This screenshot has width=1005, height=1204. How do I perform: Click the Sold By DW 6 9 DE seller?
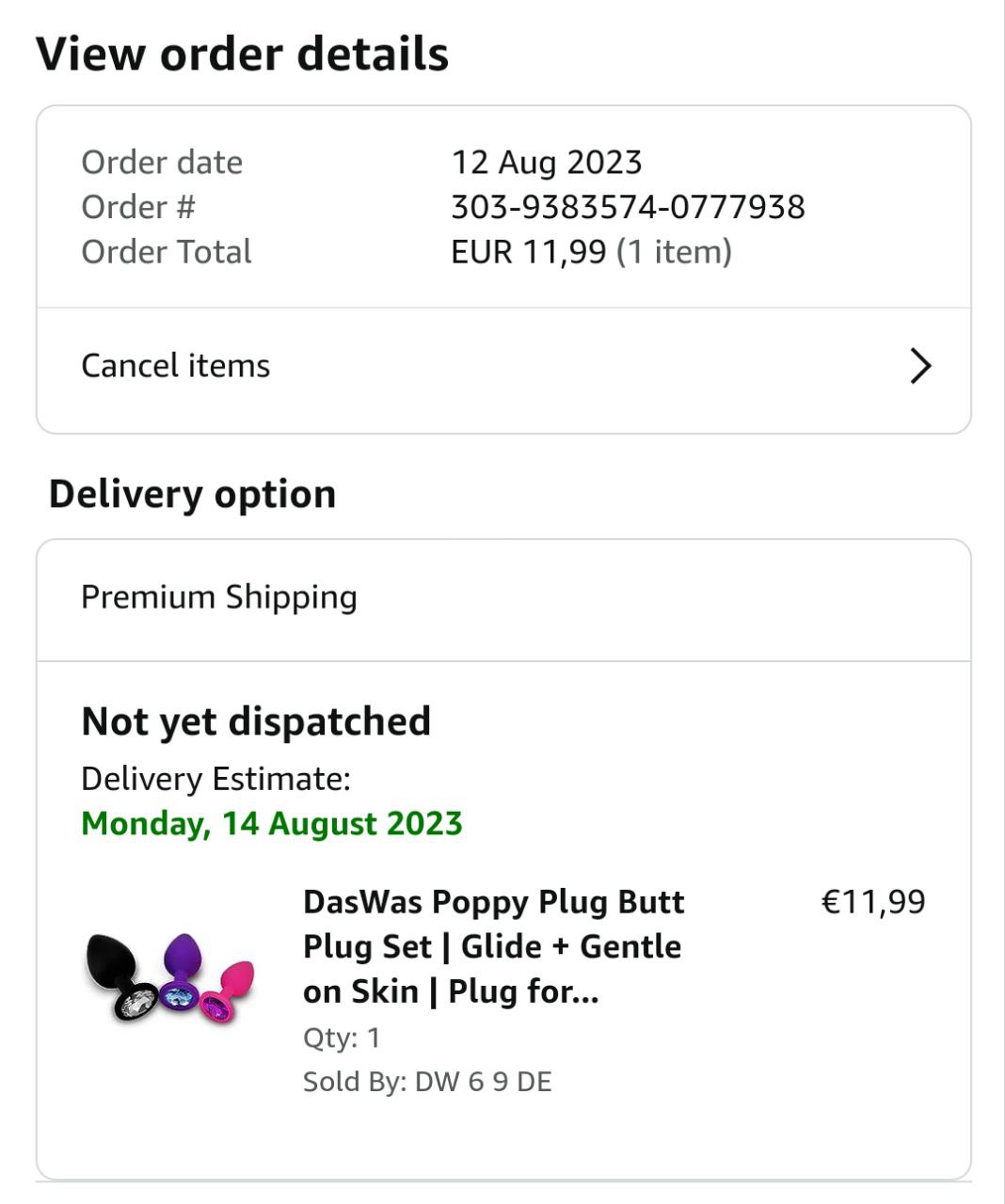pos(427,1082)
